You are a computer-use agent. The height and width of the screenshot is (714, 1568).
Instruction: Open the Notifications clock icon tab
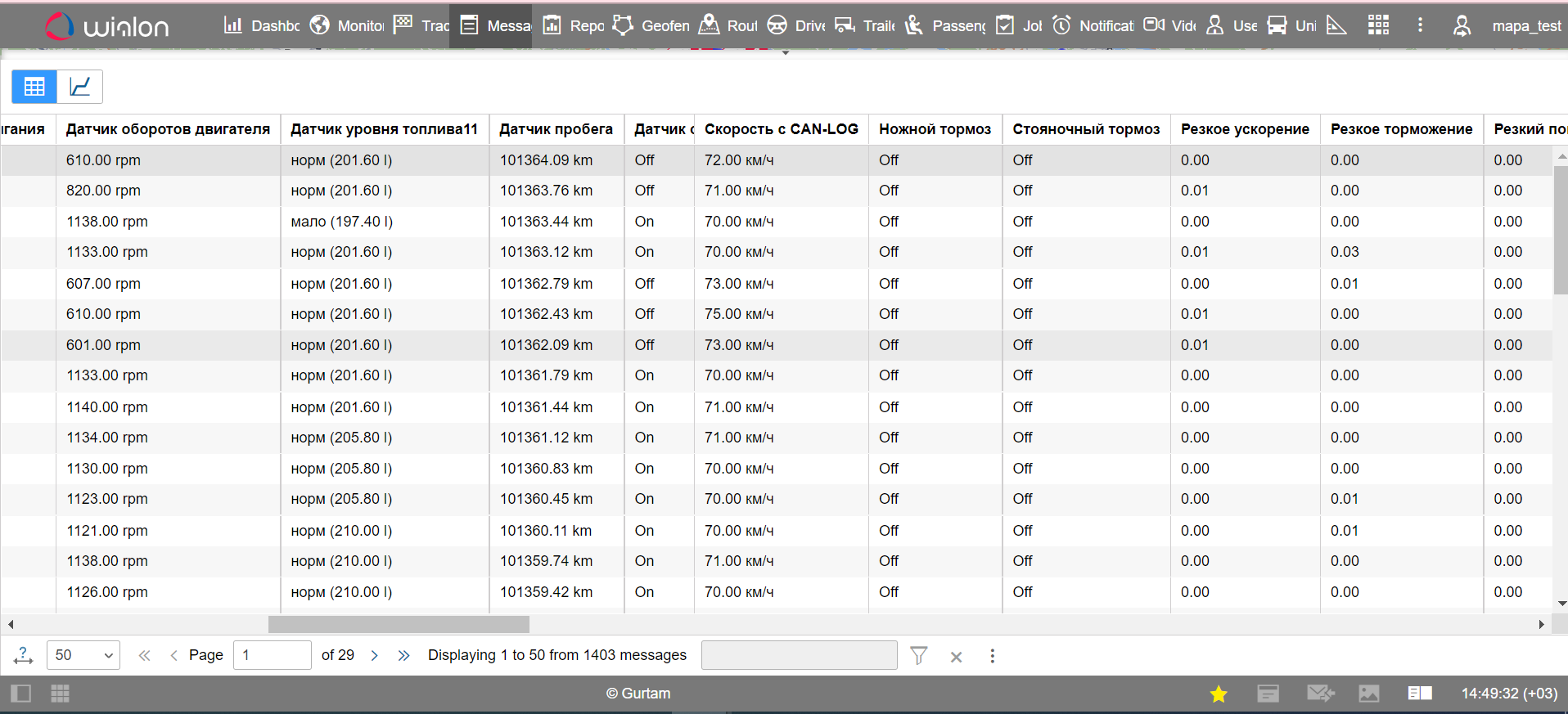(x=1093, y=25)
